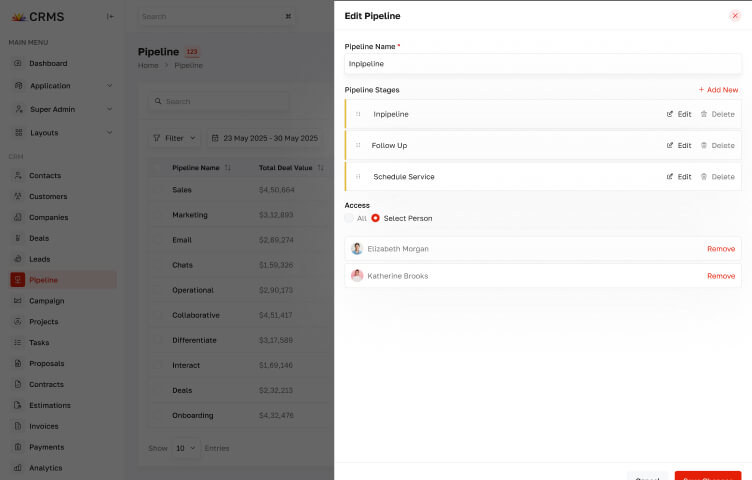The image size is (752, 480).
Task: Click the Projects sidebar icon
Action: pyautogui.click(x=18, y=322)
